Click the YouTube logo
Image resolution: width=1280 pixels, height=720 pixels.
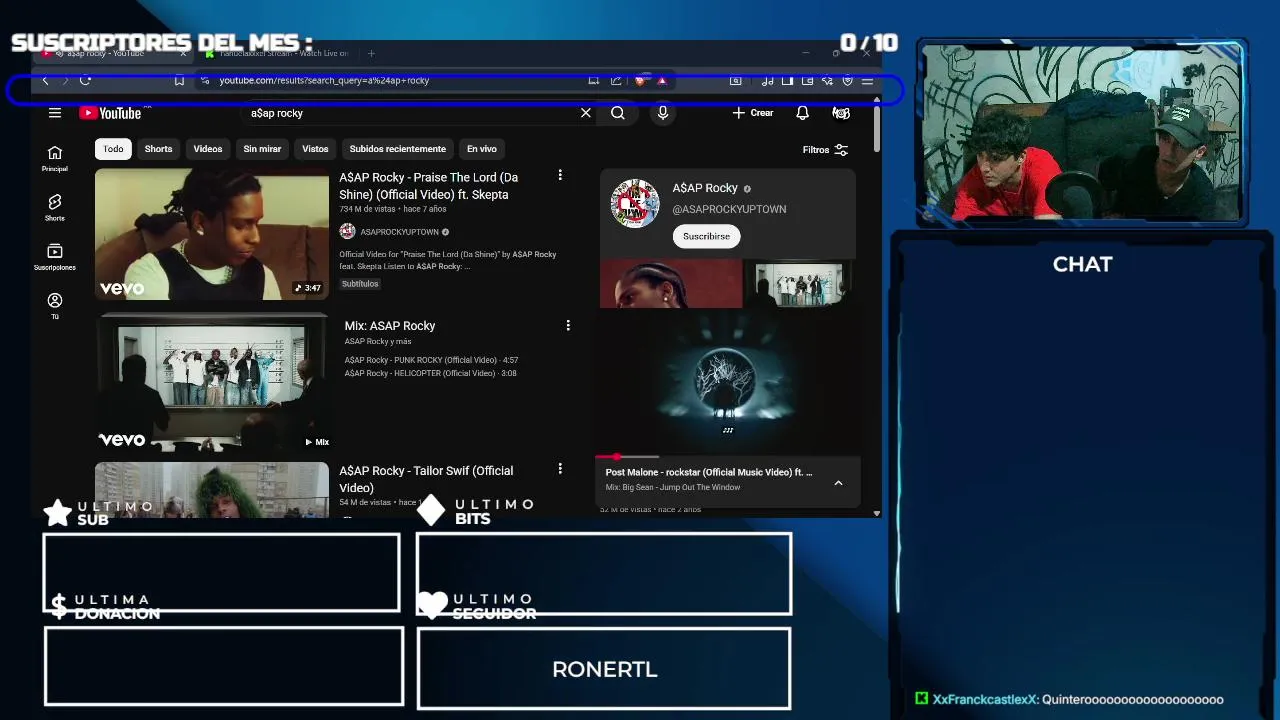pyautogui.click(x=111, y=113)
